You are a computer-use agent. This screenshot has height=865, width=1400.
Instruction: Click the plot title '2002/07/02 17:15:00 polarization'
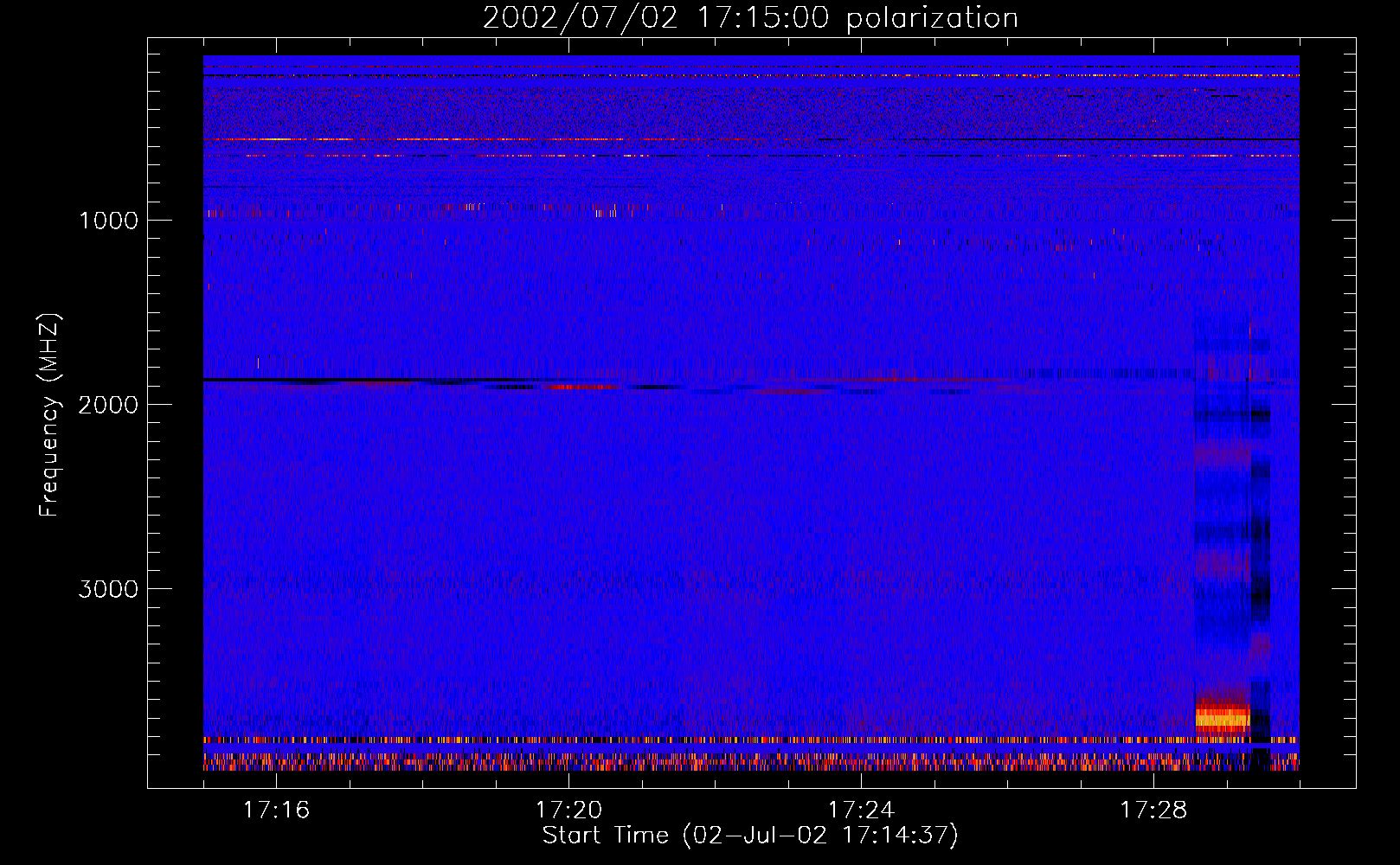(x=750, y=18)
